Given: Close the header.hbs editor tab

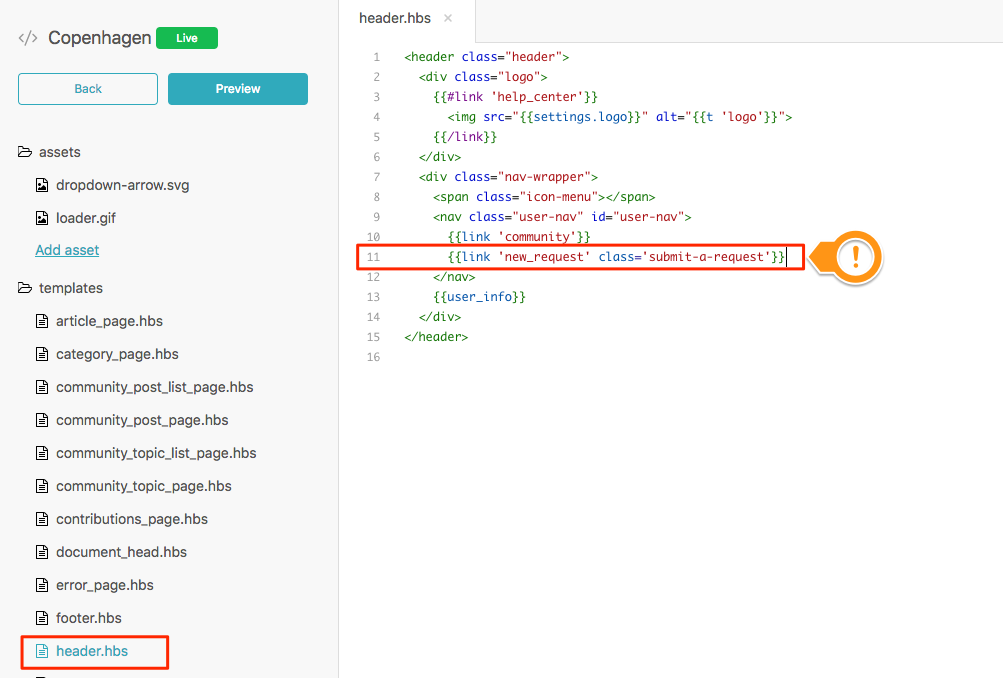Looking at the screenshot, I should coord(448,19).
